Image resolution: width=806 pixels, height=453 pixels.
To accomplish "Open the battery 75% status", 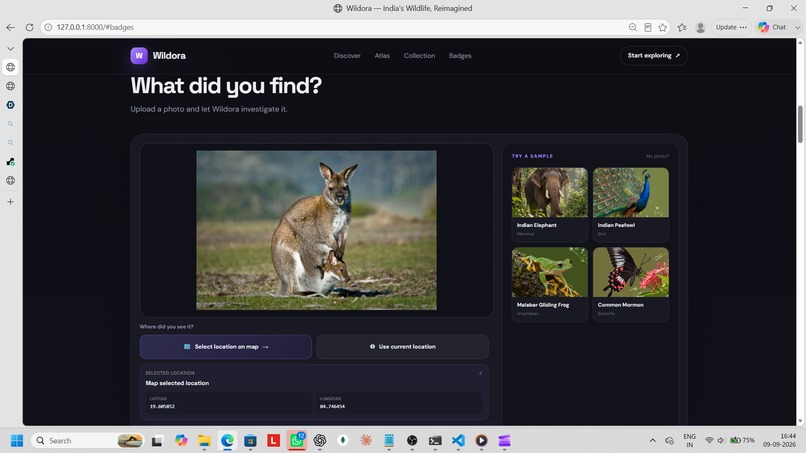I will pos(743,441).
